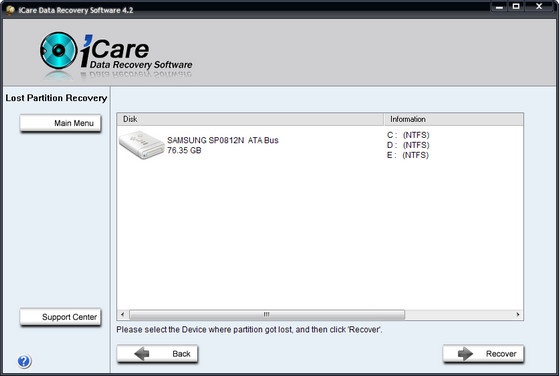Click the D: (NTFS) partition line
The width and height of the screenshot is (559, 376).
coord(408,145)
